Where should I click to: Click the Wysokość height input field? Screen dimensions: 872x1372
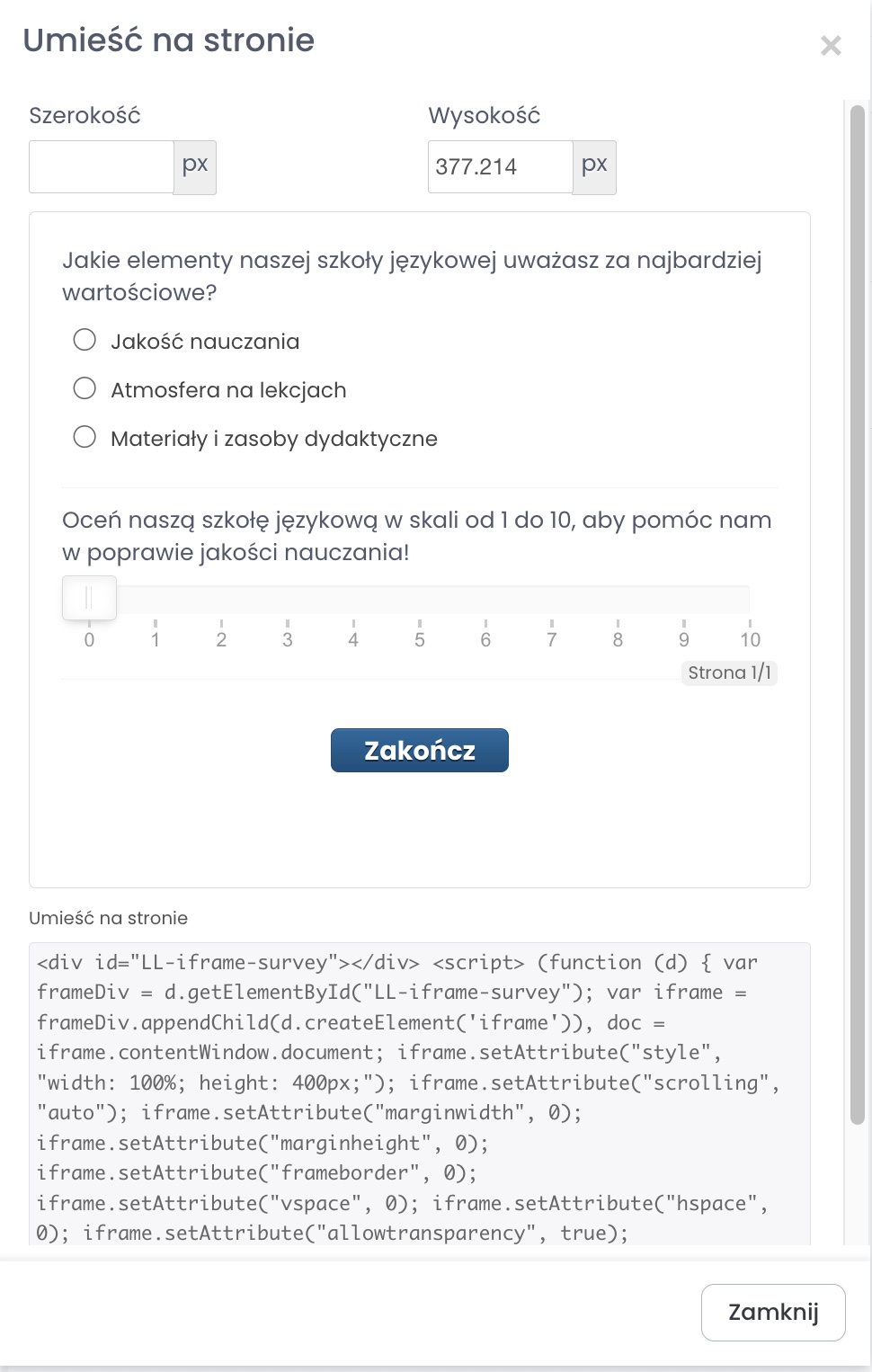[x=500, y=166]
